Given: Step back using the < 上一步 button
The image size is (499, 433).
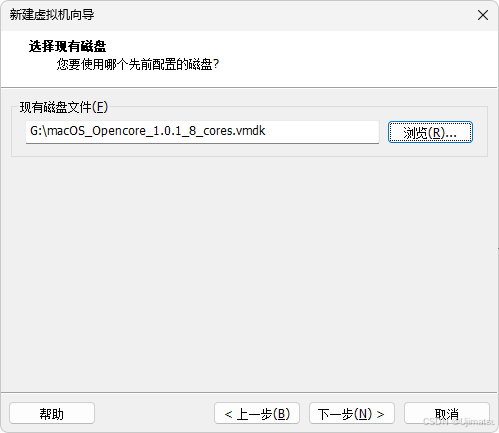Looking at the screenshot, I should click(257, 413).
